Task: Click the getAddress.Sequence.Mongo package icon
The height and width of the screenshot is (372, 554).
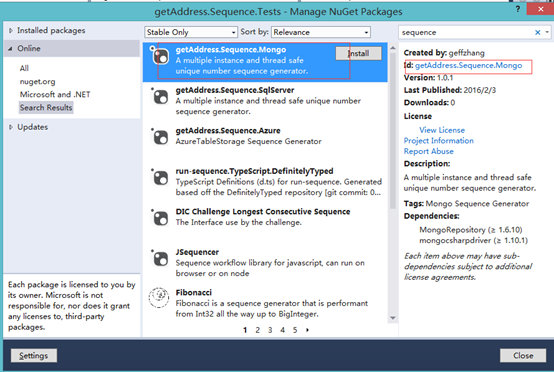Action: pos(160,55)
